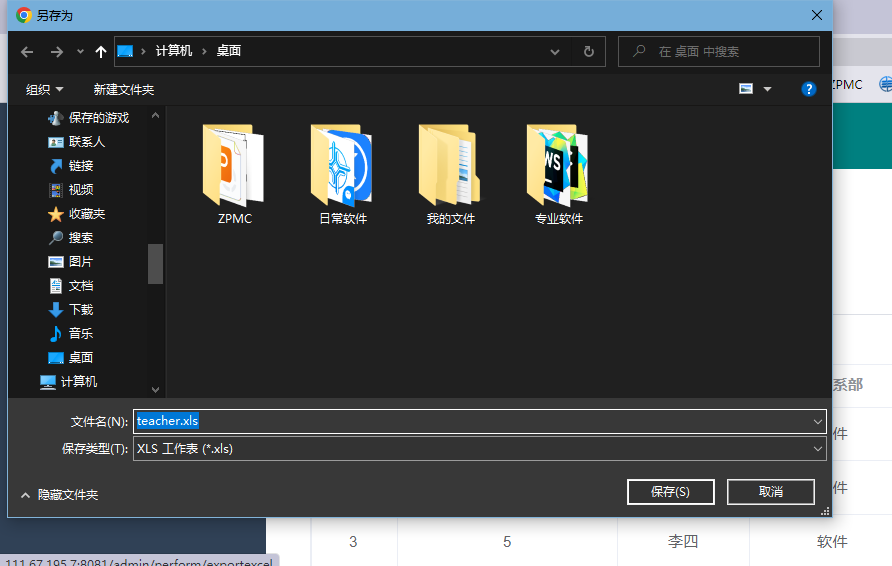The width and height of the screenshot is (892, 566).
Task: Select the 日常软件 folder
Action: click(342, 175)
